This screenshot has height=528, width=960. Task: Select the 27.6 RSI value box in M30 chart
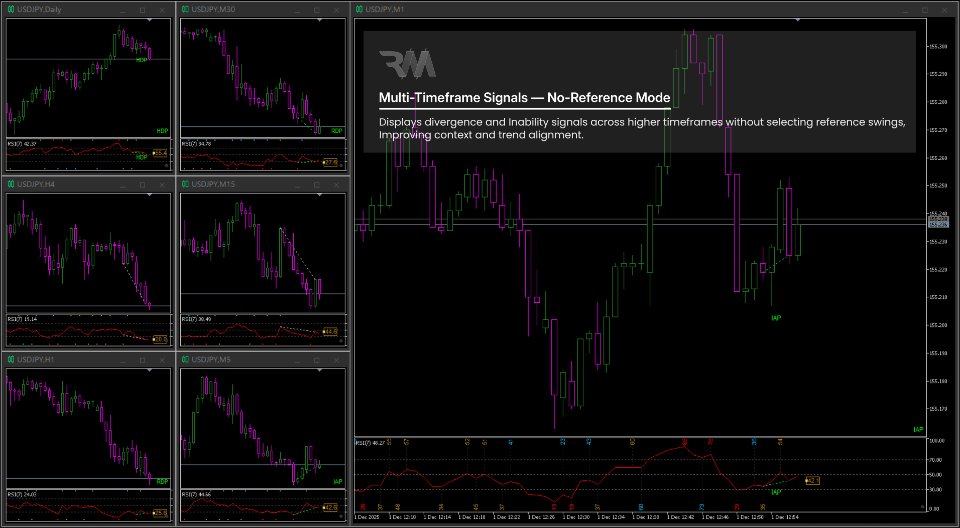pos(331,162)
